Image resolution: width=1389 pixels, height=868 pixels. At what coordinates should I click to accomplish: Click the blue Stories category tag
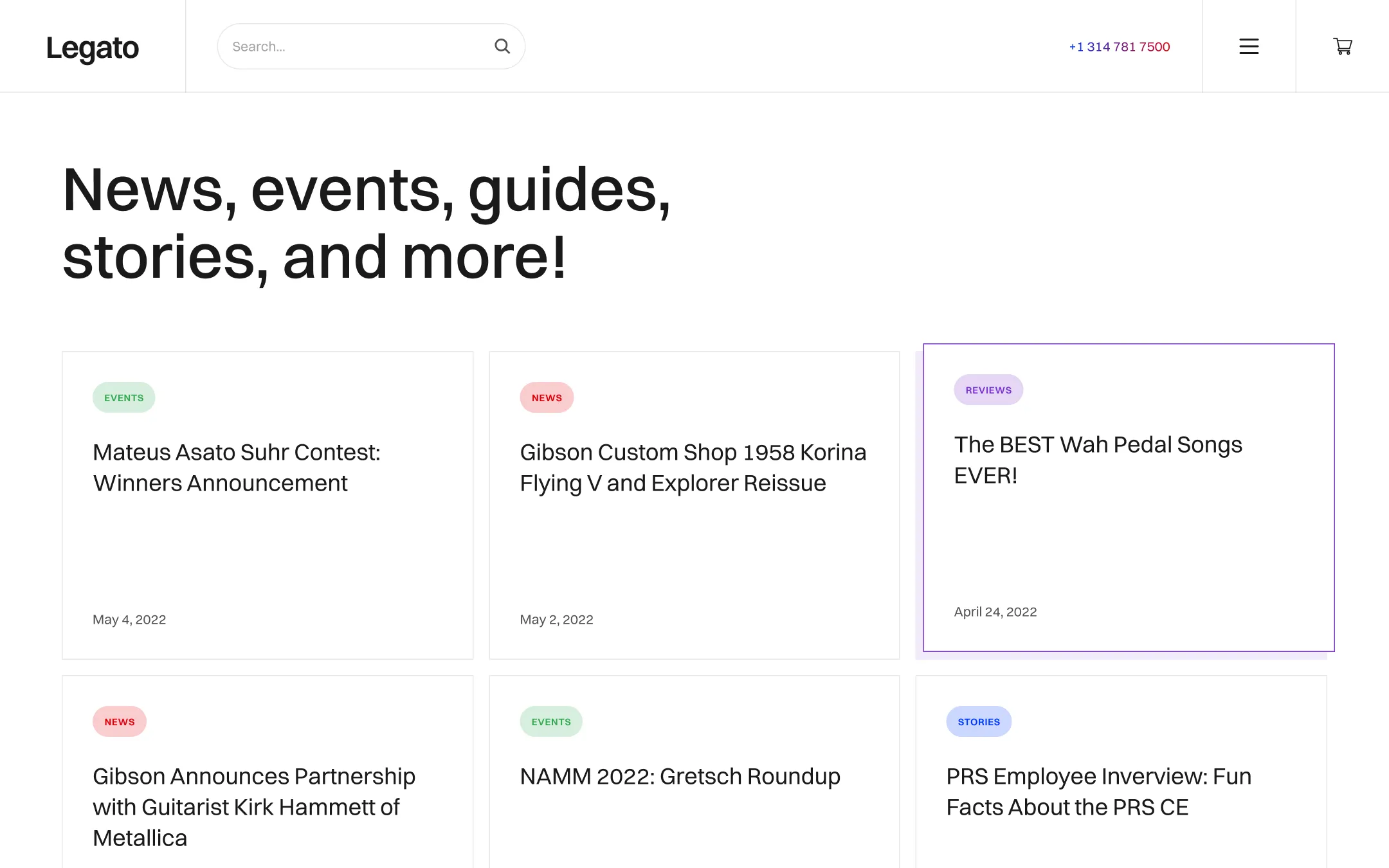coord(979,721)
